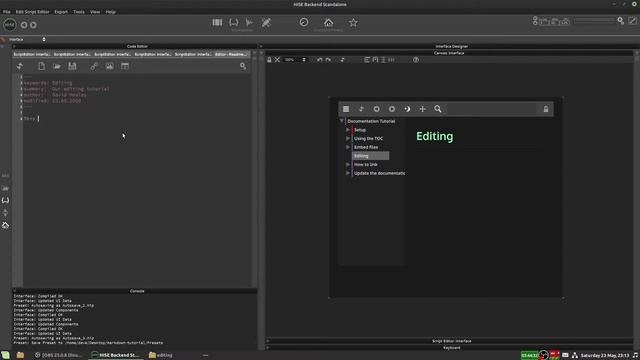Image resolution: width=640 pixels, height=360 pixels.
Task: Expand the Script Editor Interface panel bar
Action: coord(451,341)
